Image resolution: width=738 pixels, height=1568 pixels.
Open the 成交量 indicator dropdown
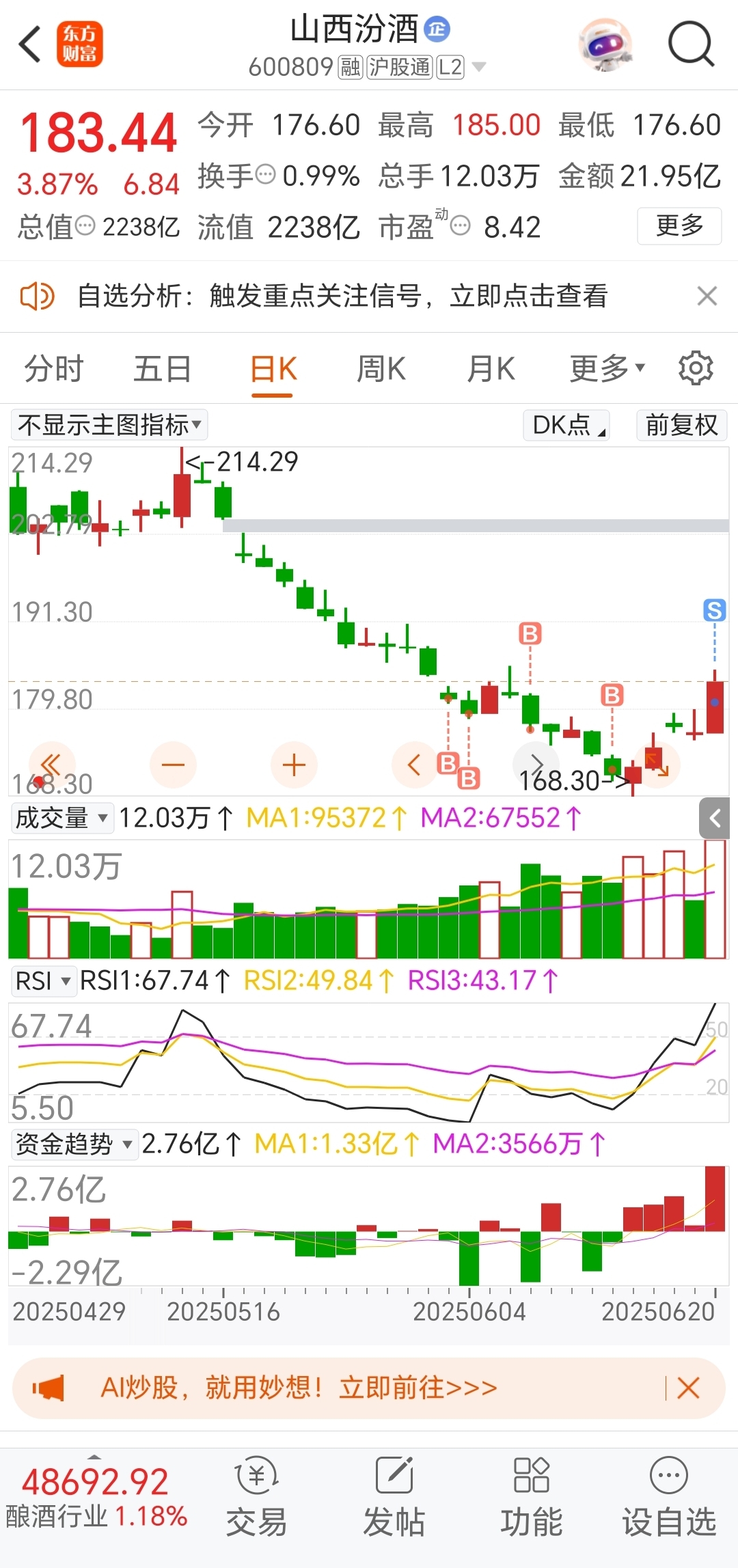61,818
